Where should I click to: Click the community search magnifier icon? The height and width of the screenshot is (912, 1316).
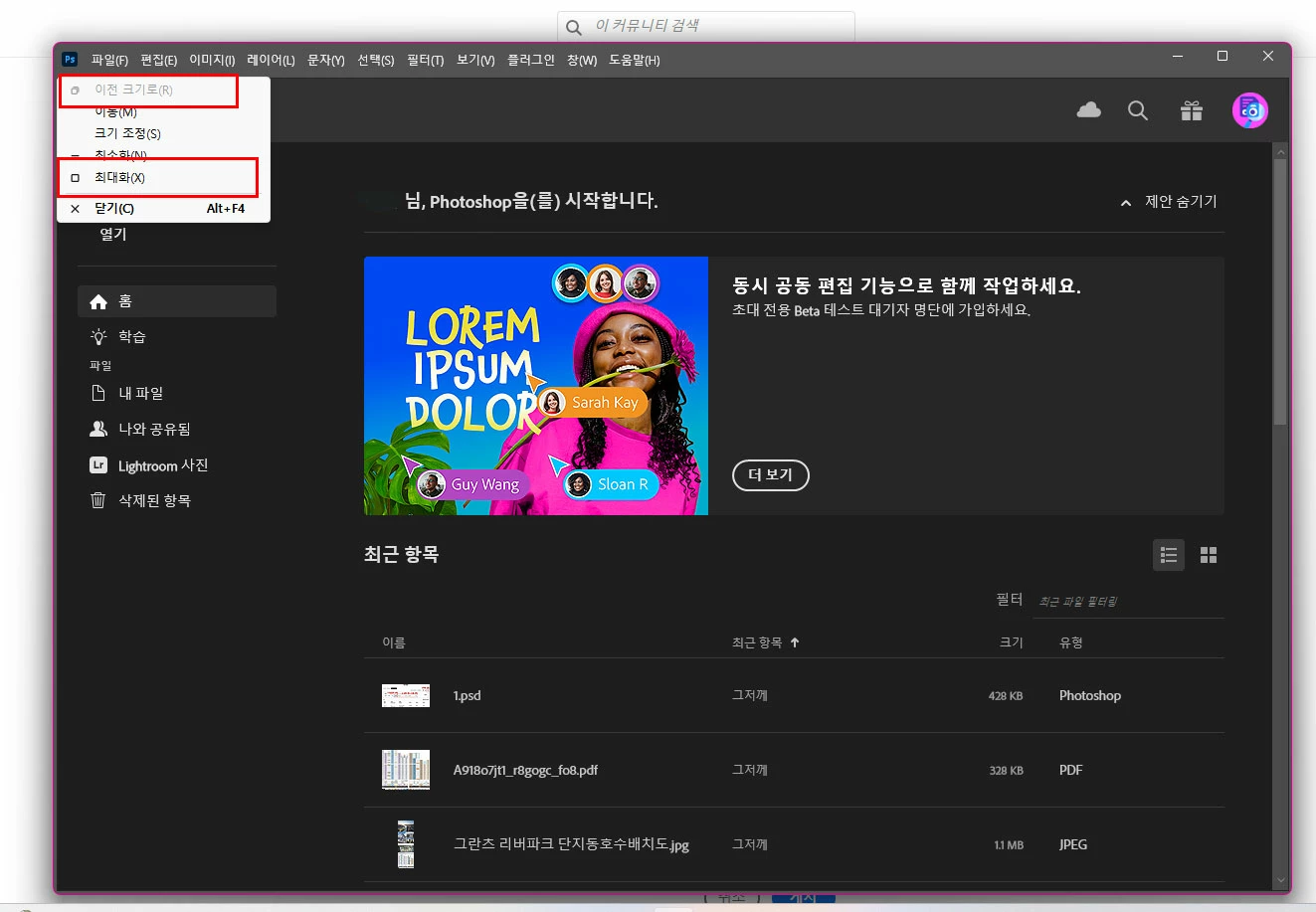point(574,27)
